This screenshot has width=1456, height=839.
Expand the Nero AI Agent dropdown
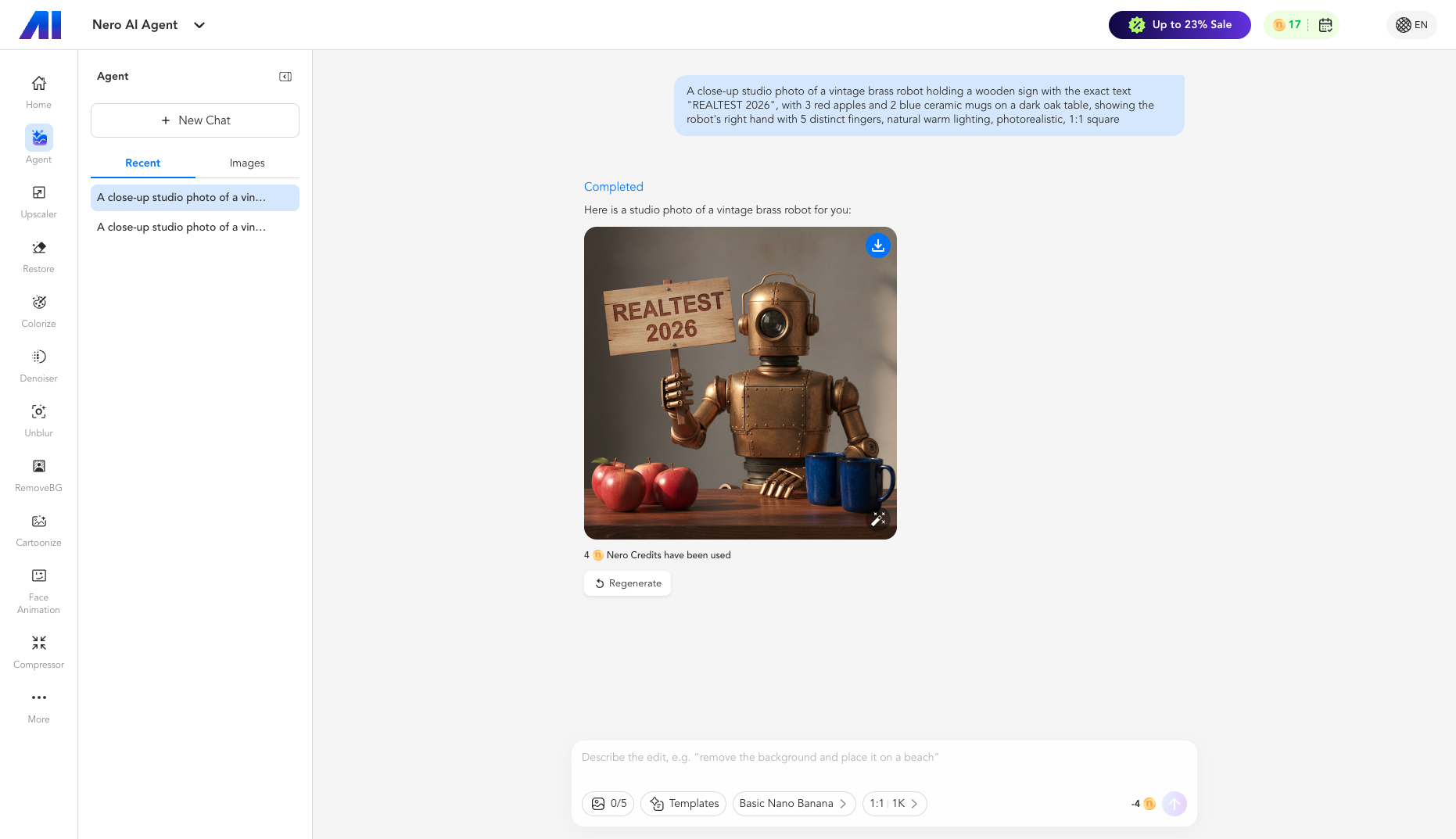point(199,25)
